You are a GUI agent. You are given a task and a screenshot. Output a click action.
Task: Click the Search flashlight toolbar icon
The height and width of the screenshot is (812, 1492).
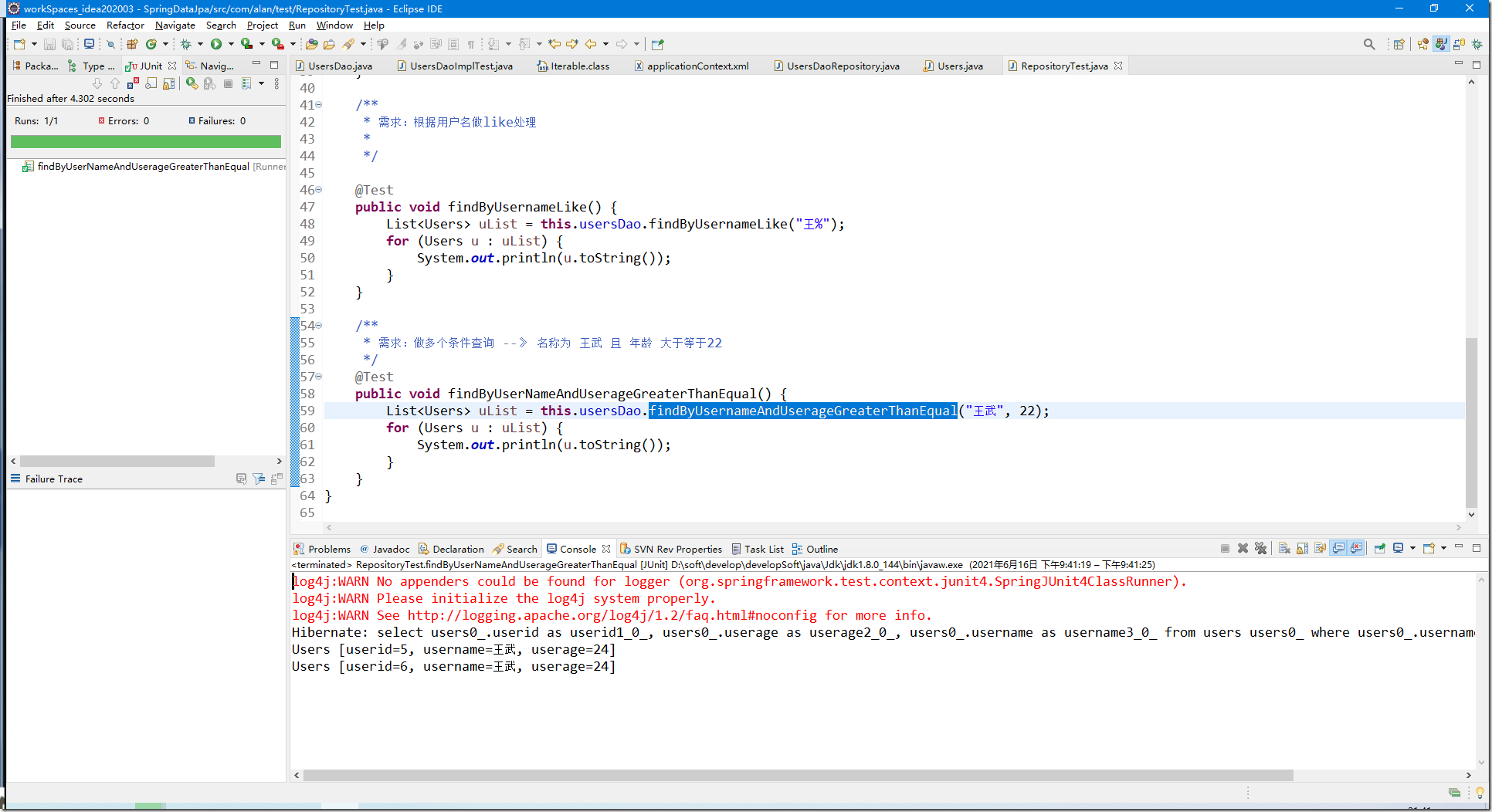tap(348, 45)
